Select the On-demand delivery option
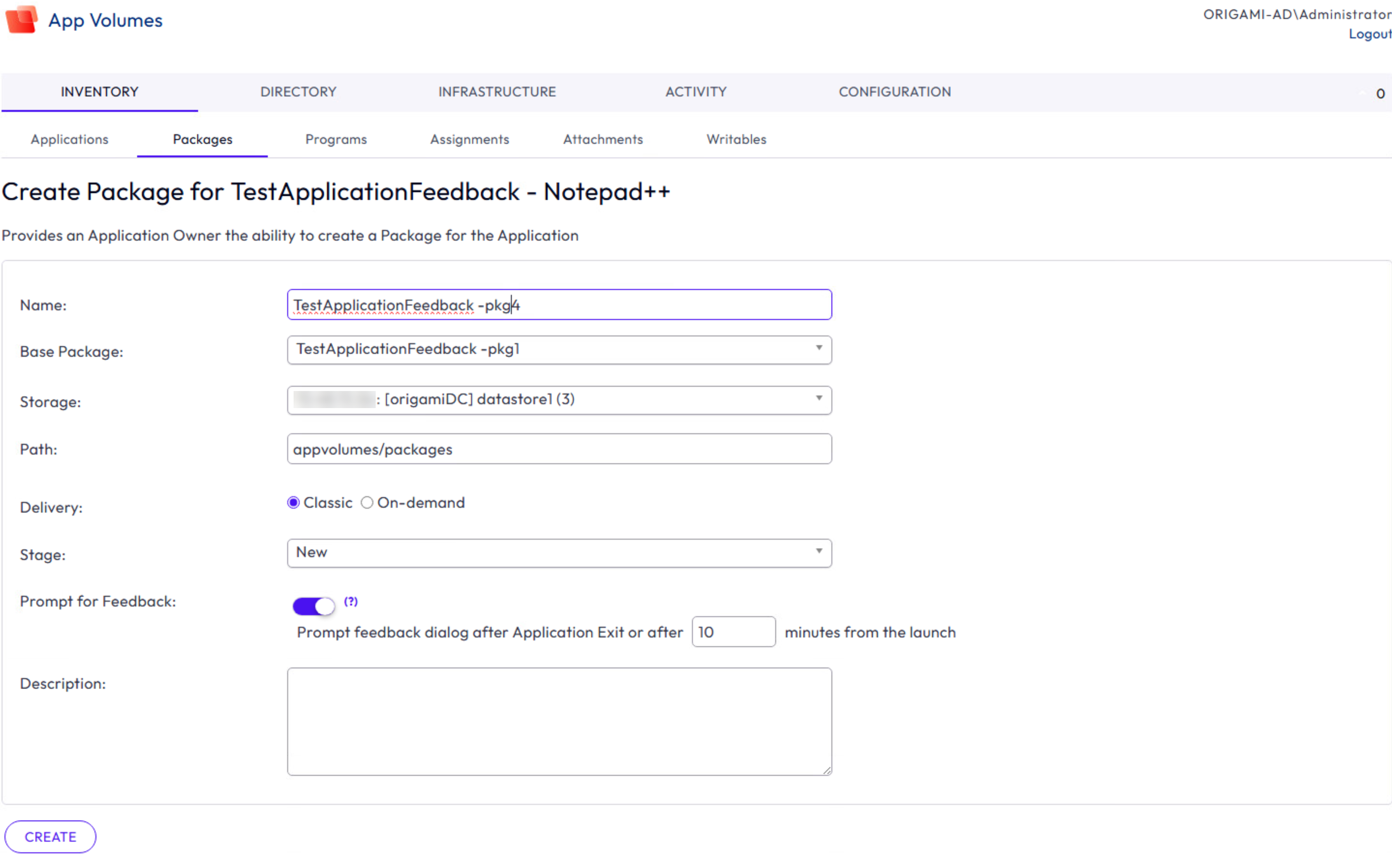Viewport: 1392px width, 868px height. click(367, 502)
